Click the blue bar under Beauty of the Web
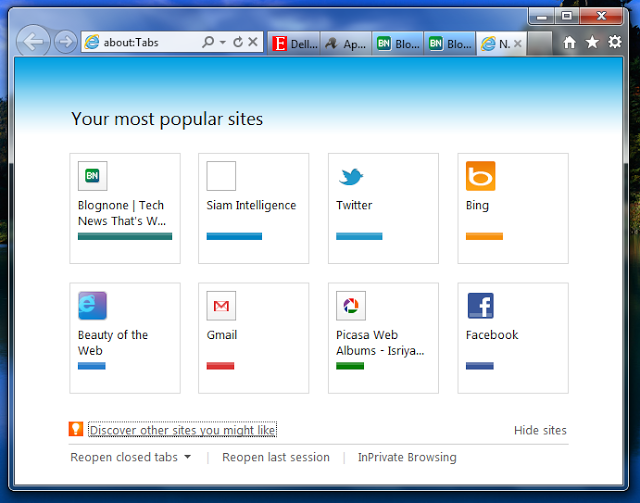Viewport: 640px width, 503px height. click(x=91, y=366)
